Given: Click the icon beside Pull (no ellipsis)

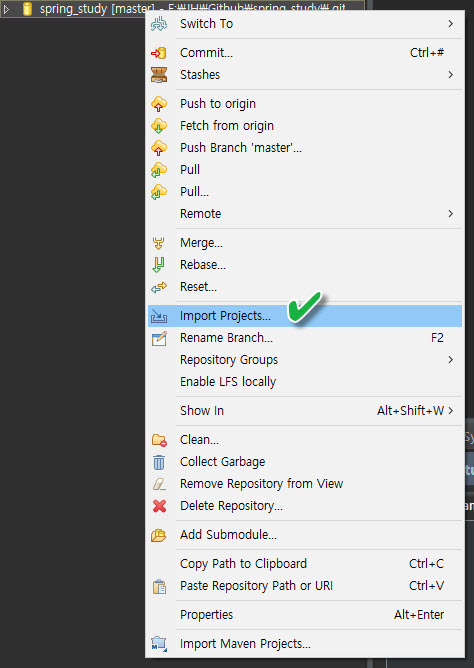Looking at the screenshot, I should click(159, 170).
